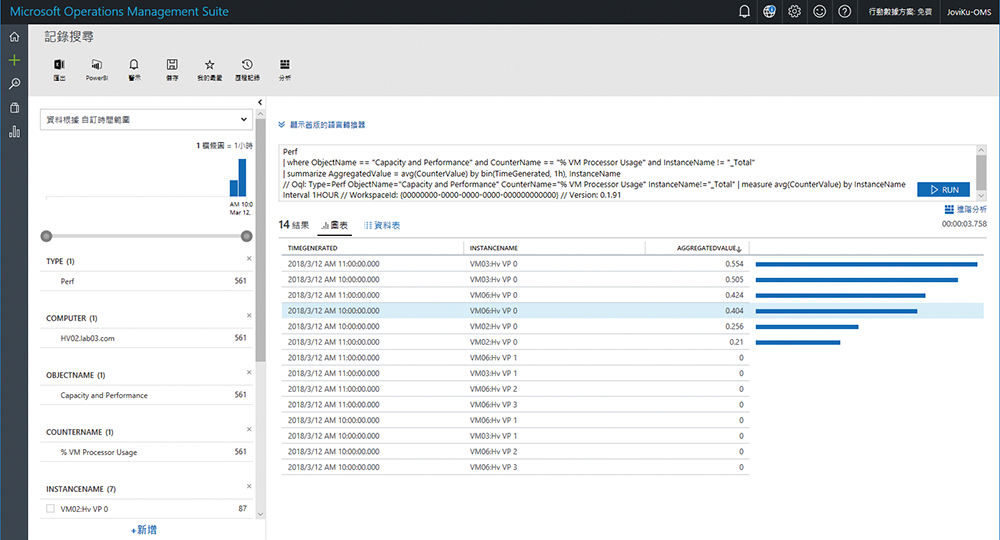Remove the TYPE filter section

(249, 258)
